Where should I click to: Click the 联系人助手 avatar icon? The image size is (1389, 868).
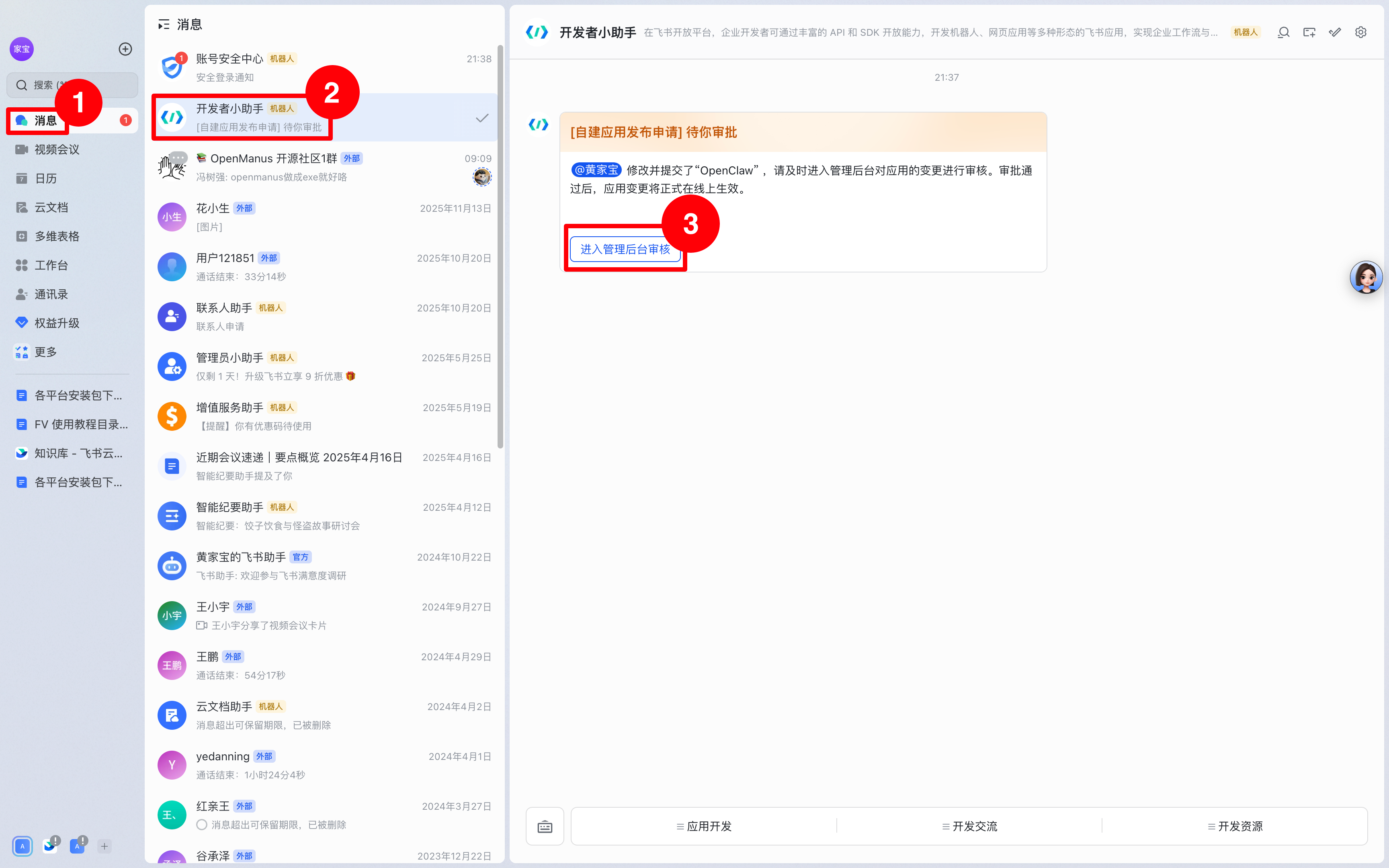pyautogui.click(x=172, y=317)
